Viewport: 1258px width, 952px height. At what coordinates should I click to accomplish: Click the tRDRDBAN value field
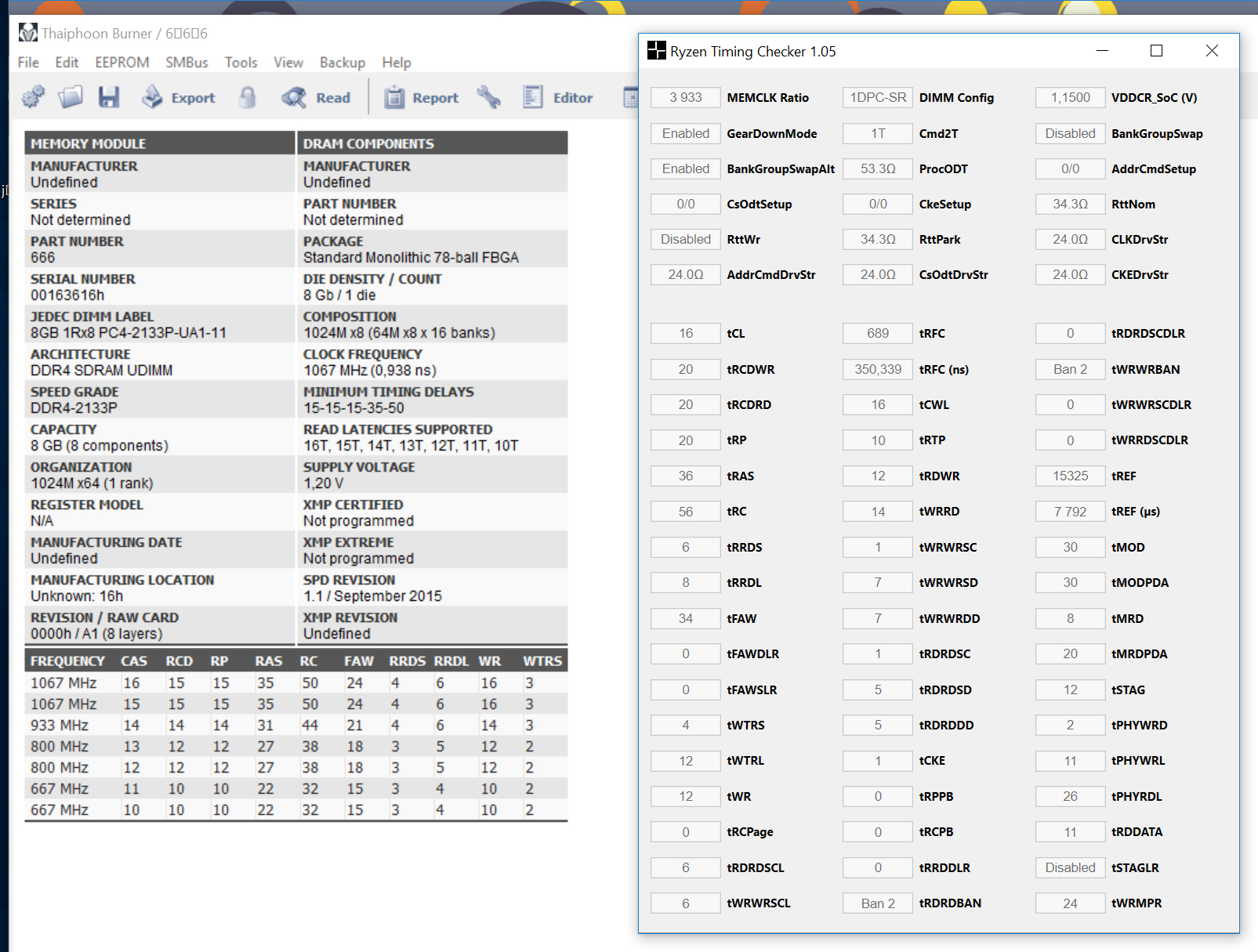point(878,903)
